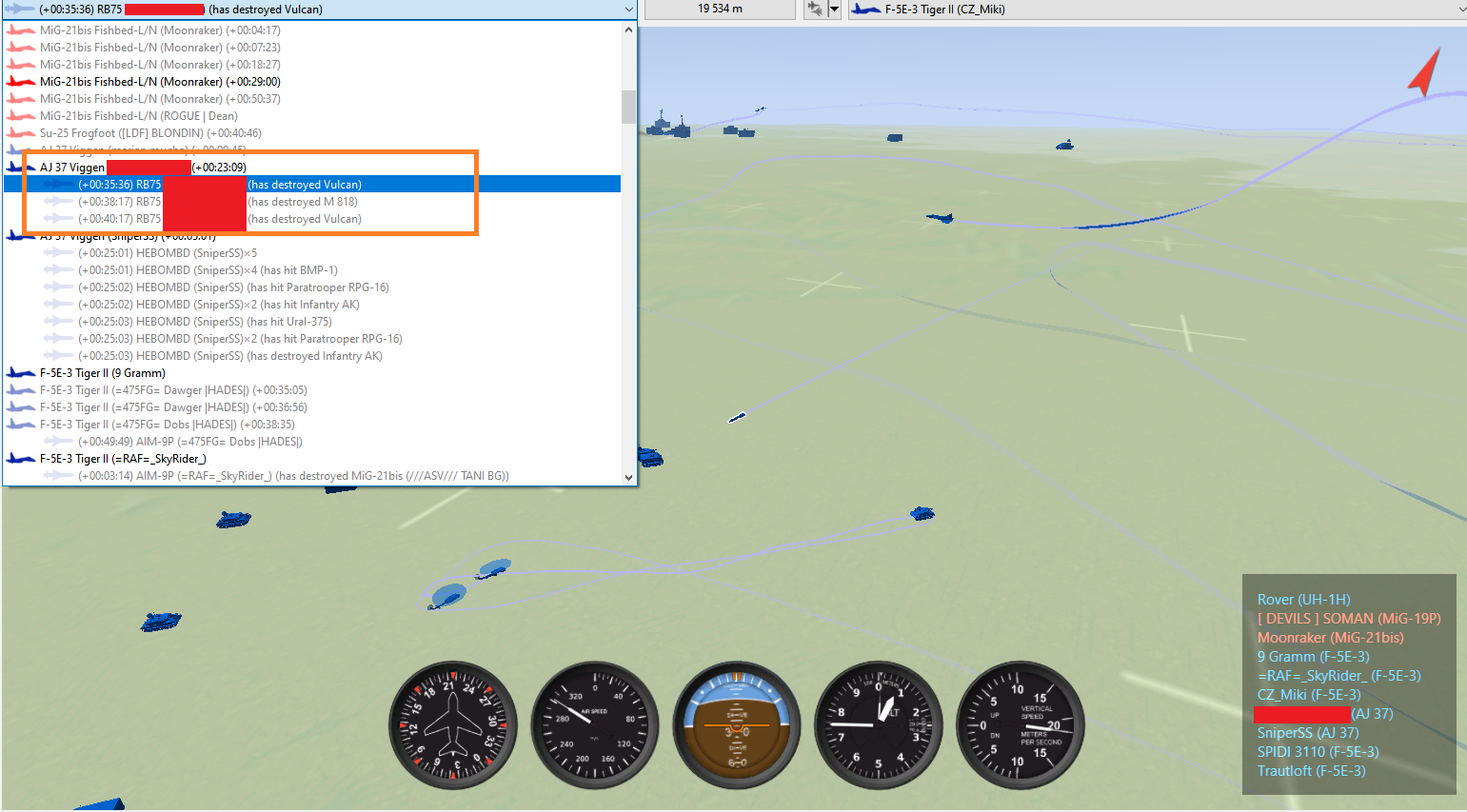
Task: Click blue aircraft icon of F-5E-3 (=RAF=_SkyRider_)
Action: 21,459
